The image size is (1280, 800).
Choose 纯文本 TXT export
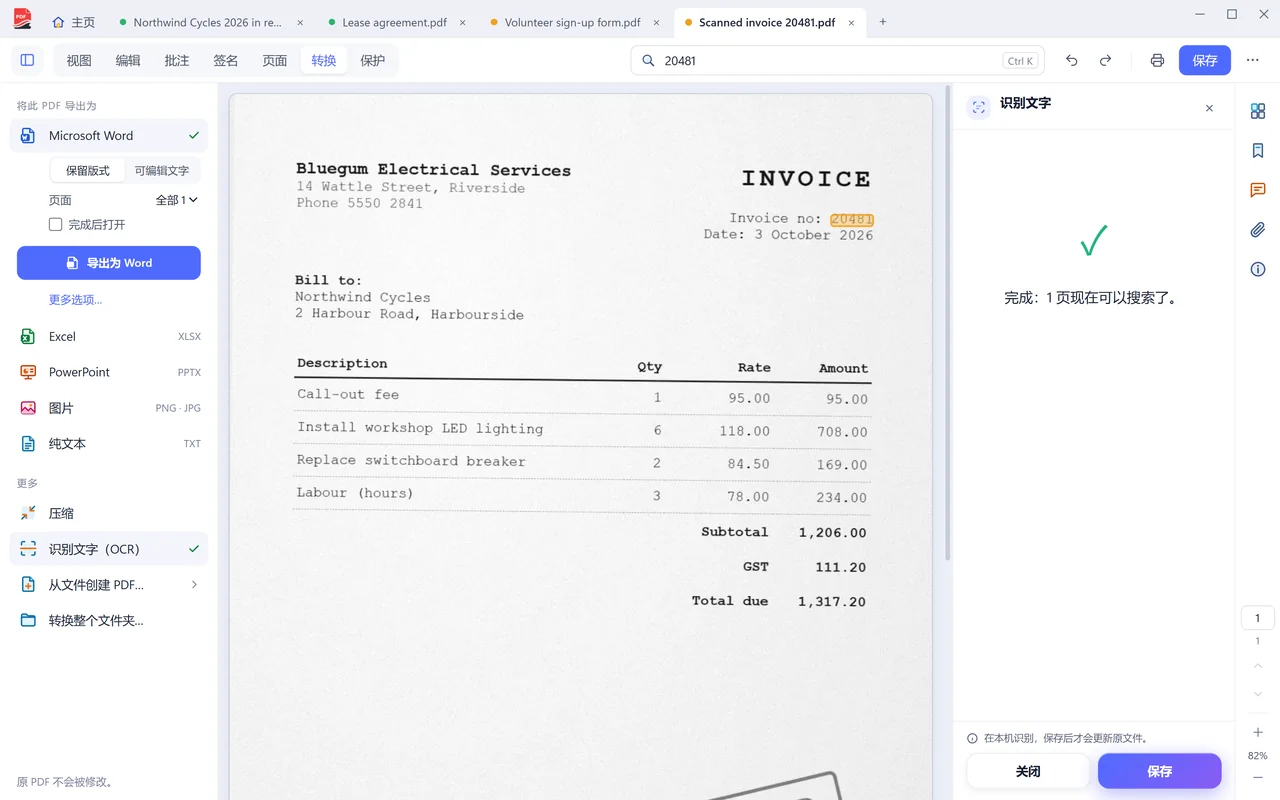tap(109, 444)
